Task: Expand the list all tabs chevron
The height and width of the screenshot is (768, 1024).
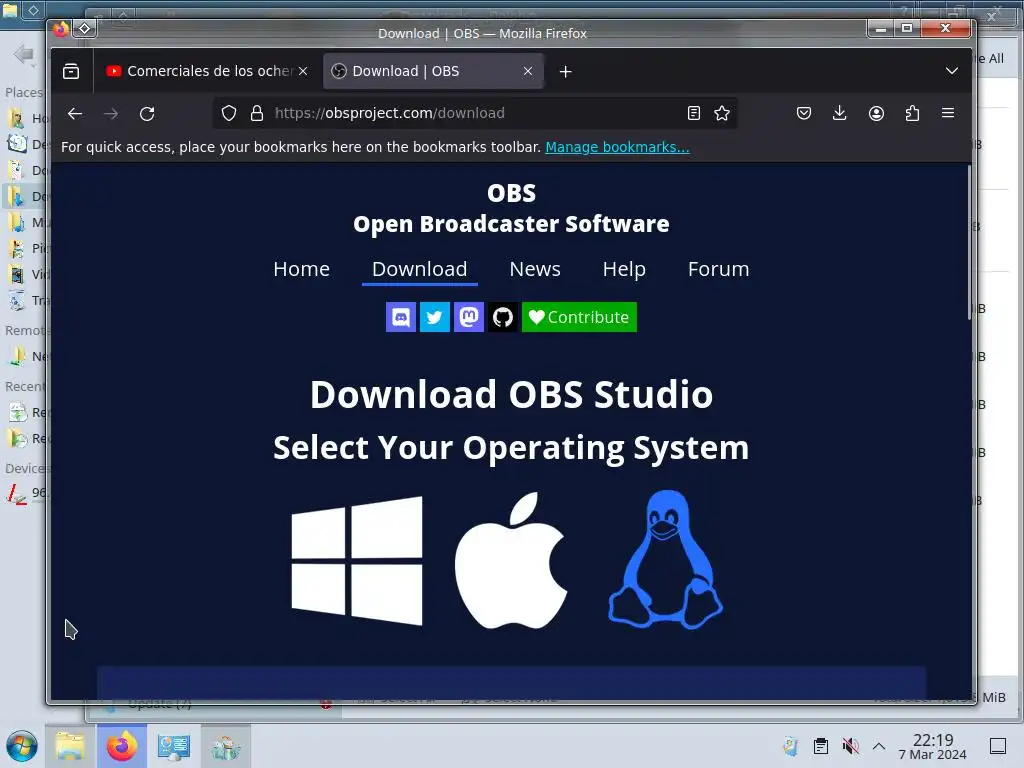Action: [952, 71]
